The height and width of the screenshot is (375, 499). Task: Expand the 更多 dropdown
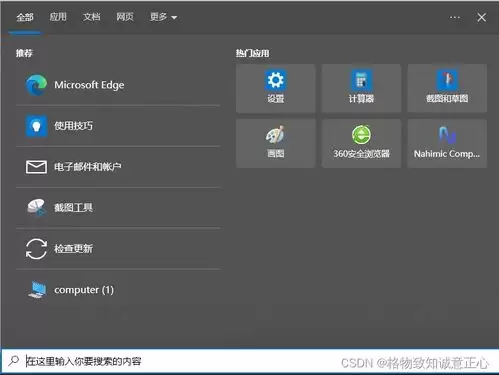163,17
